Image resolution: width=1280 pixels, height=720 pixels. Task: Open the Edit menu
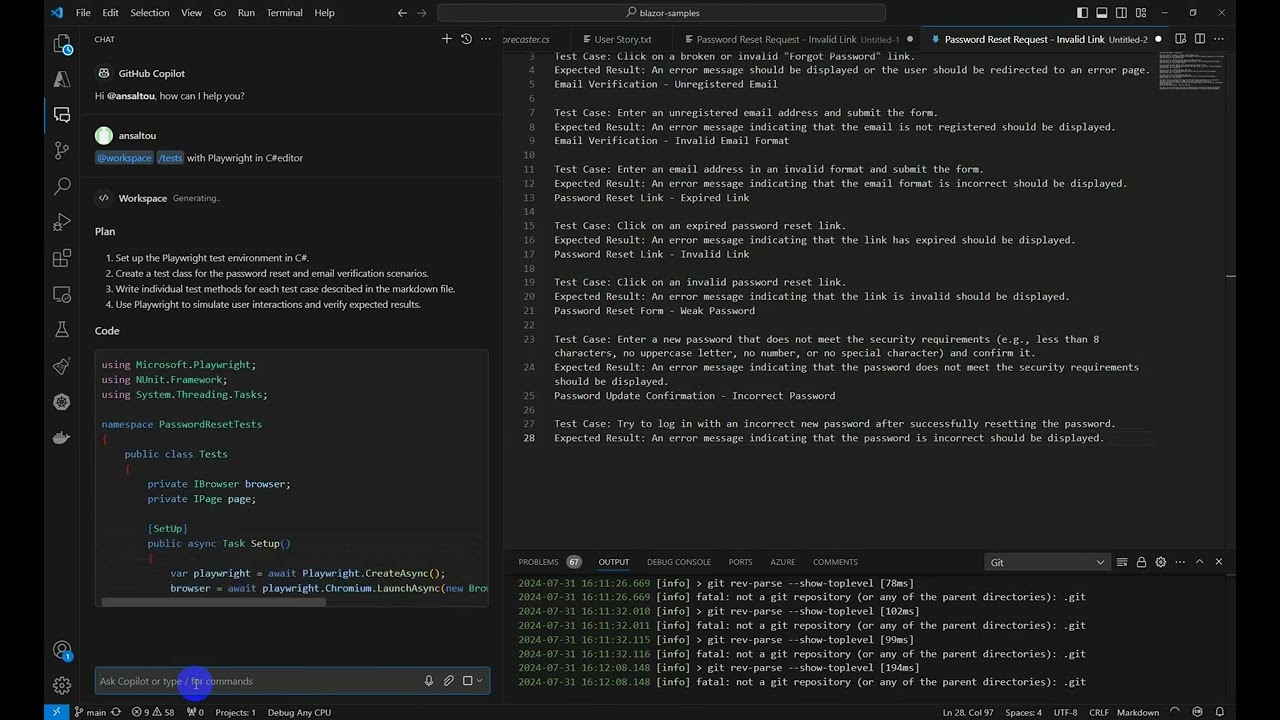pos(110,13)
